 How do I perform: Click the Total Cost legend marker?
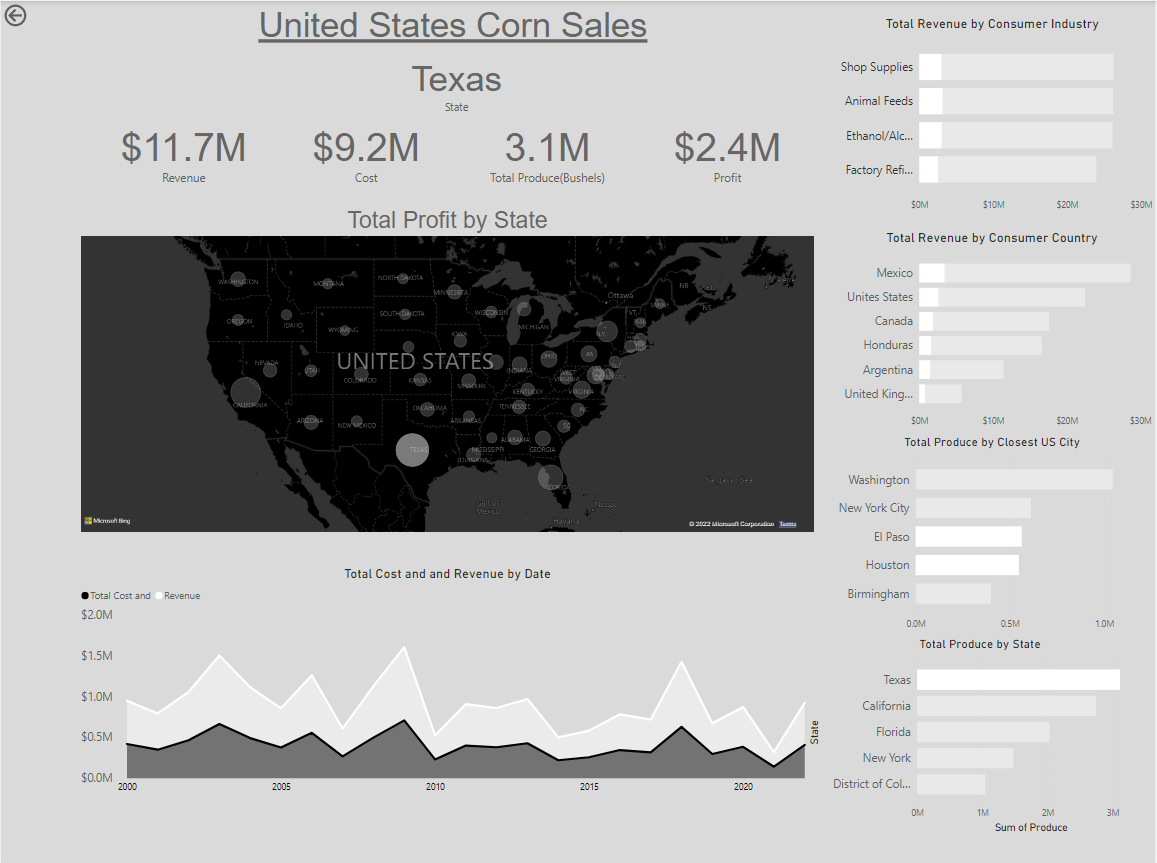tap(86, 596)
